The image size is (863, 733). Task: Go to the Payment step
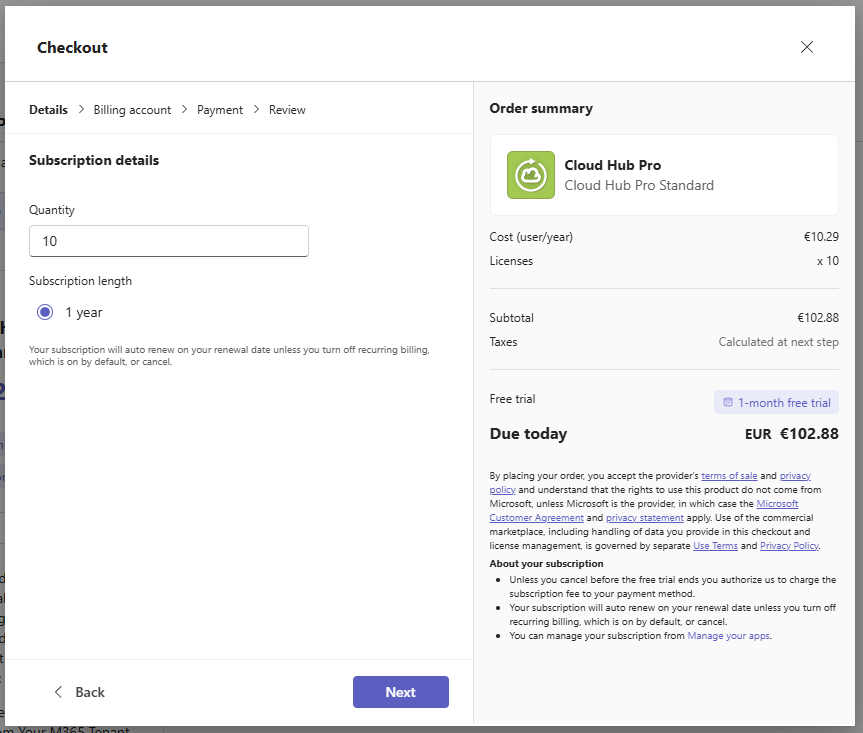220,110
